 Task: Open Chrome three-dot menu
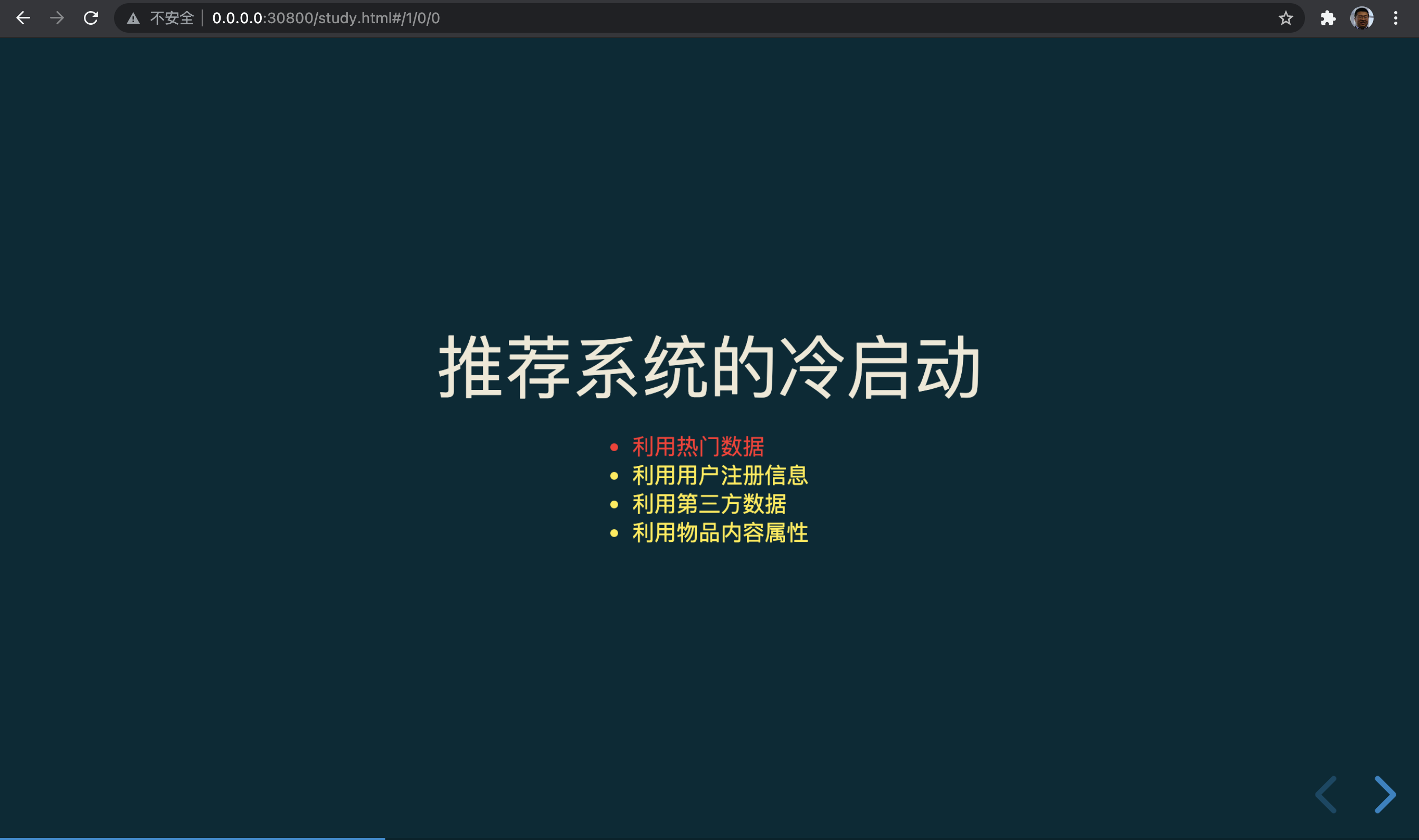1395,18
